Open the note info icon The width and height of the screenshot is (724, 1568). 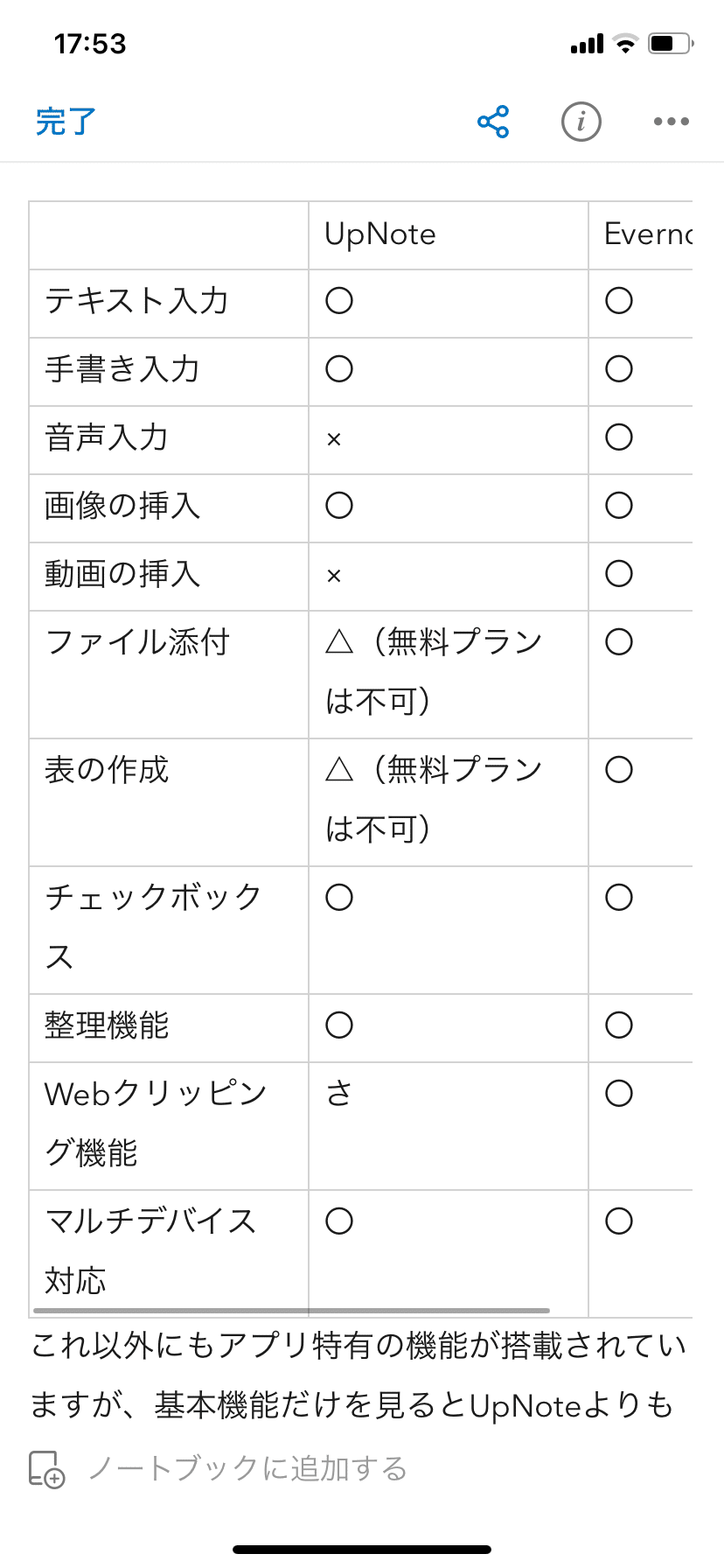click(x=581, y=122)
